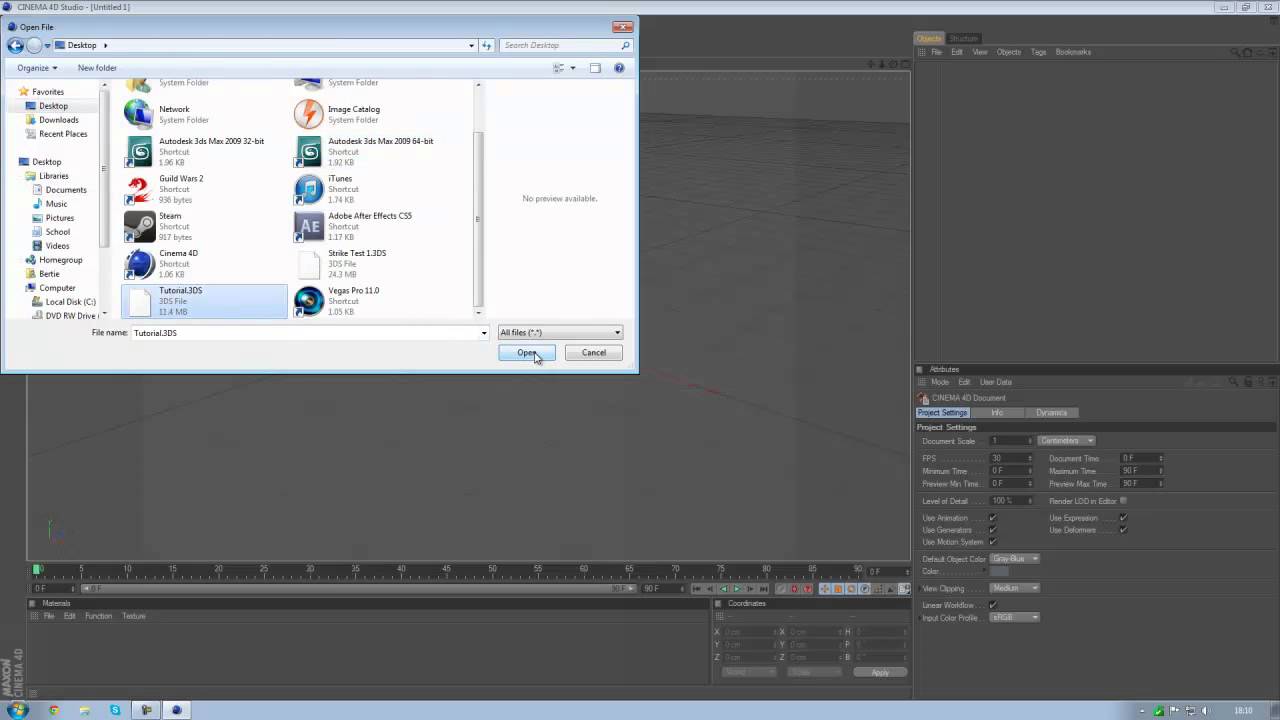This screenshot has height=720, width=1280.
Task: Click the green timeline playhead marker
Action: click(37, 569)
